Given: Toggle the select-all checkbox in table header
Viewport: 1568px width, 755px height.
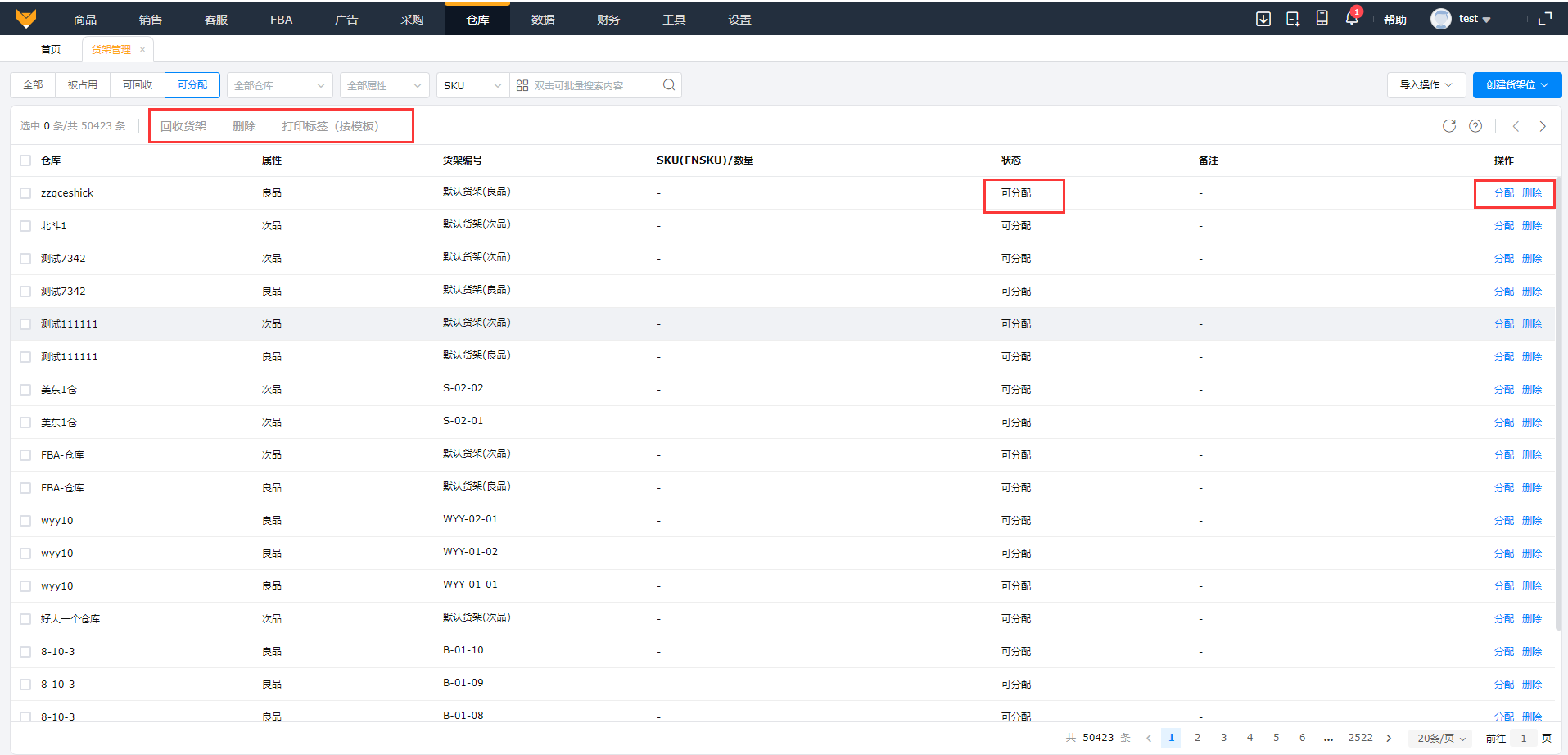Looking at the screenshot, I should pyautogui.click(x=25, y=160).
